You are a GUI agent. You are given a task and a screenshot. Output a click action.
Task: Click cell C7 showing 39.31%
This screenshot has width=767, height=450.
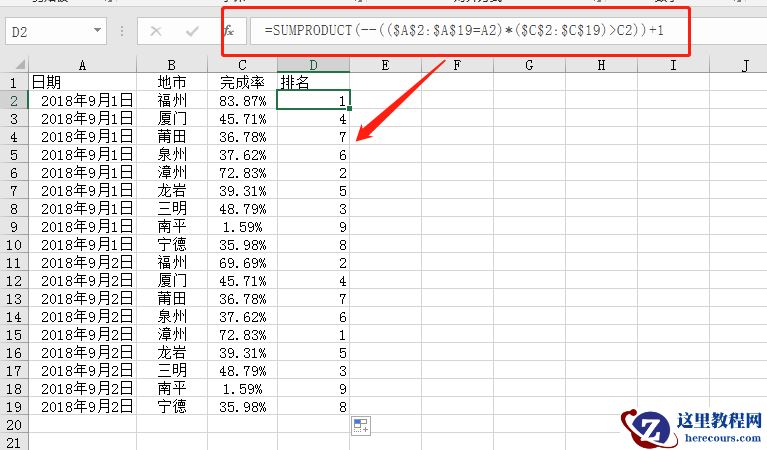click(x=242, y=190)
